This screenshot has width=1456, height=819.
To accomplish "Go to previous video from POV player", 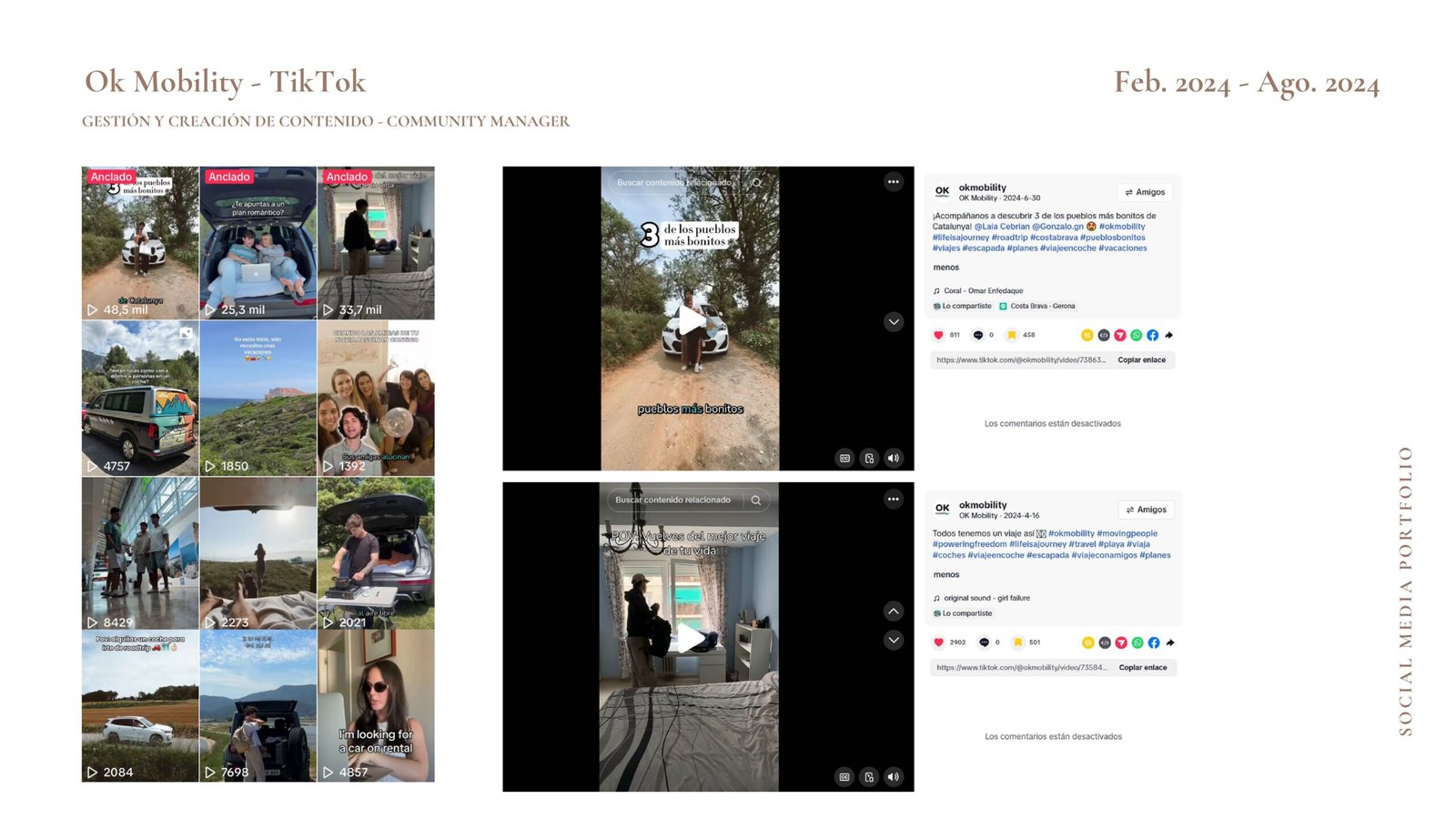I will point(894,611).
